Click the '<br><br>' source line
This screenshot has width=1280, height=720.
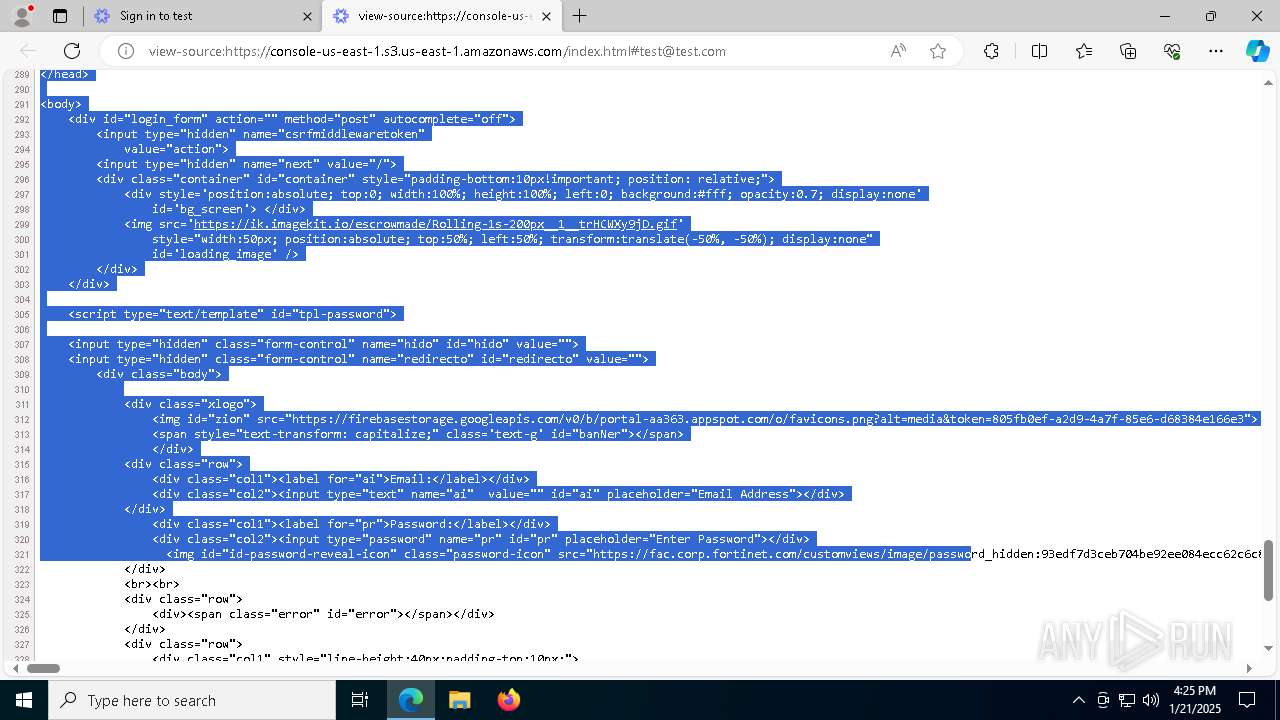point(152,584)
